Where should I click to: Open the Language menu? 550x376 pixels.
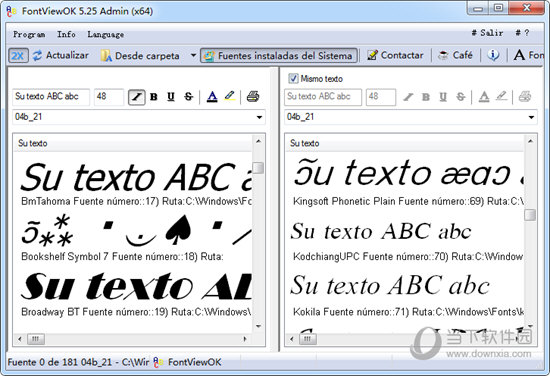pos(106,34)
